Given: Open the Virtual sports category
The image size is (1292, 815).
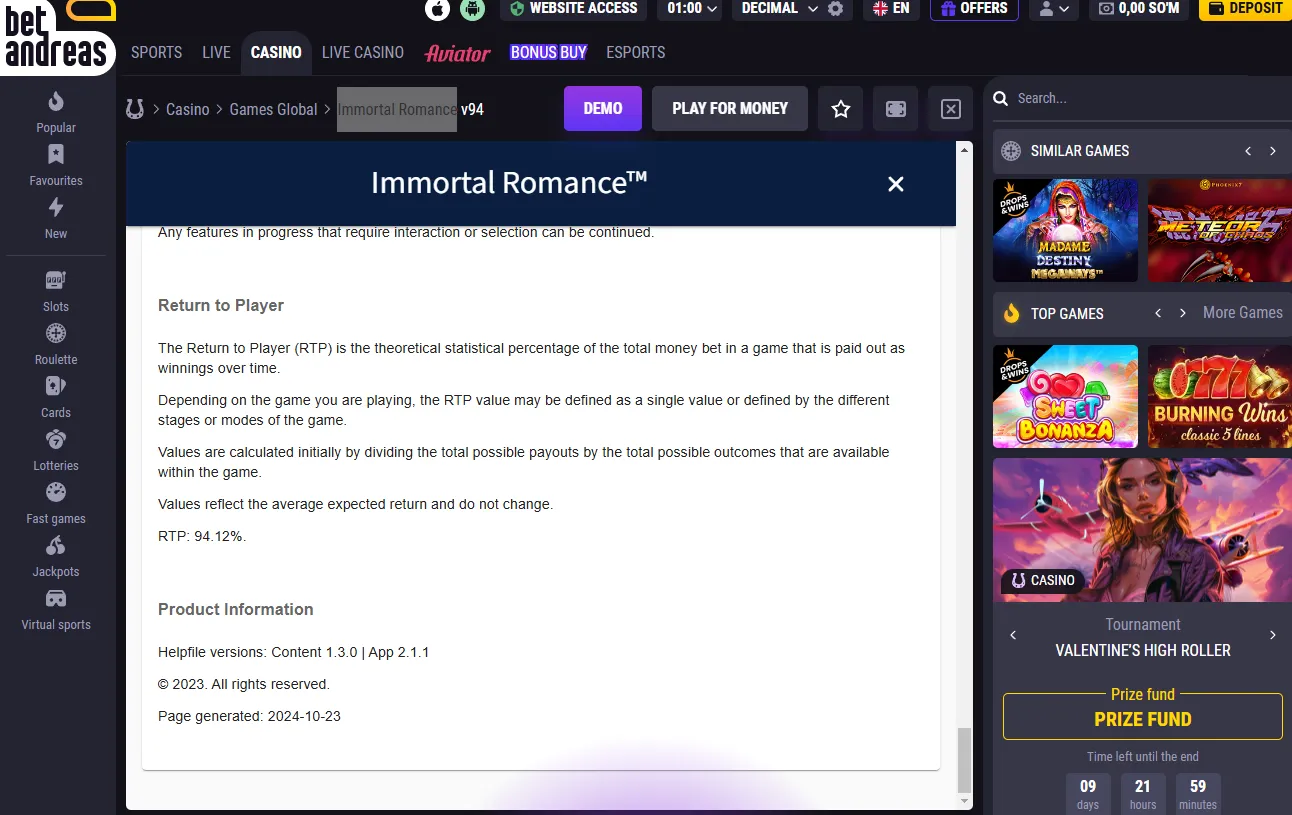Looking at the screenshot, I should pyautogui.click(x=56, y=609).
